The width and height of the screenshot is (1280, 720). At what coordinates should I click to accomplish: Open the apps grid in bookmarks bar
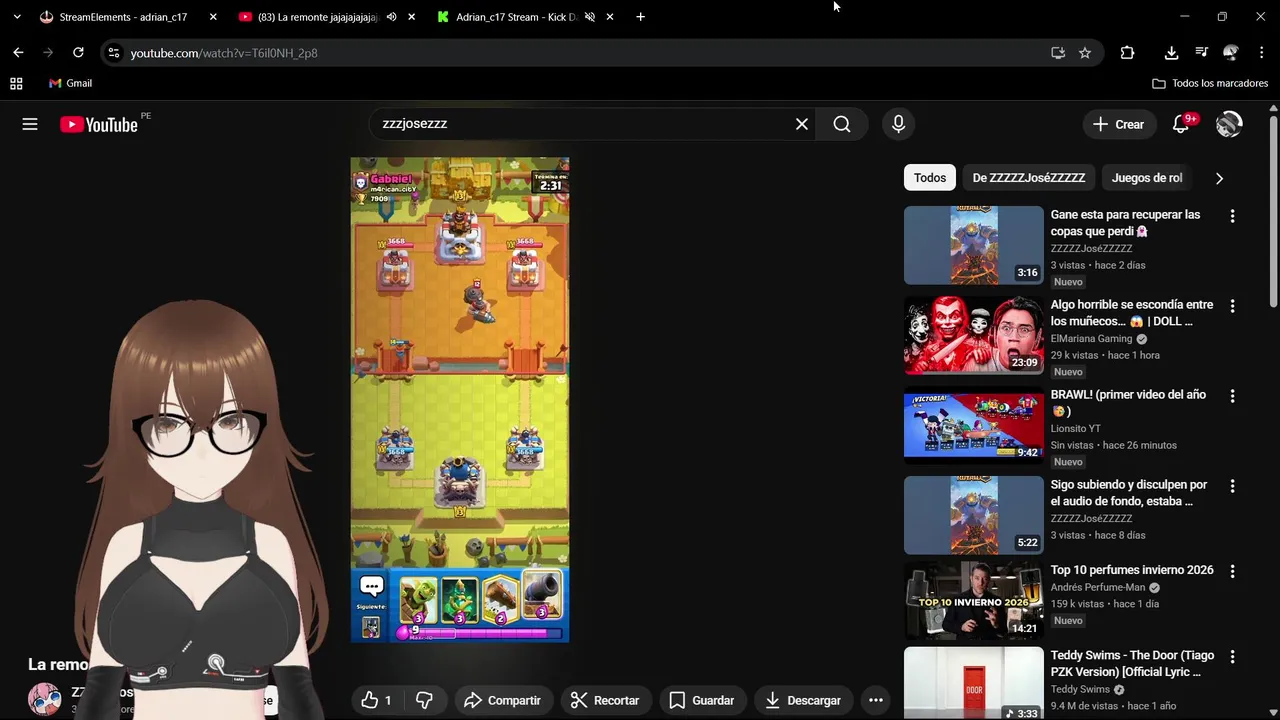16,83
